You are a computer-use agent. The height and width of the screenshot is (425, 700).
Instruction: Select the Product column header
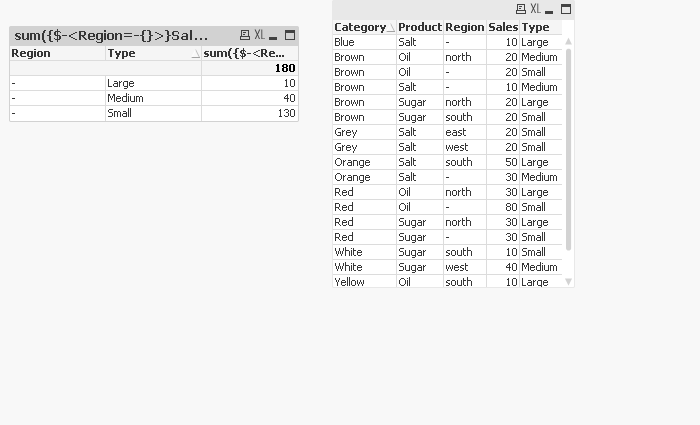(x=419, y=27)
